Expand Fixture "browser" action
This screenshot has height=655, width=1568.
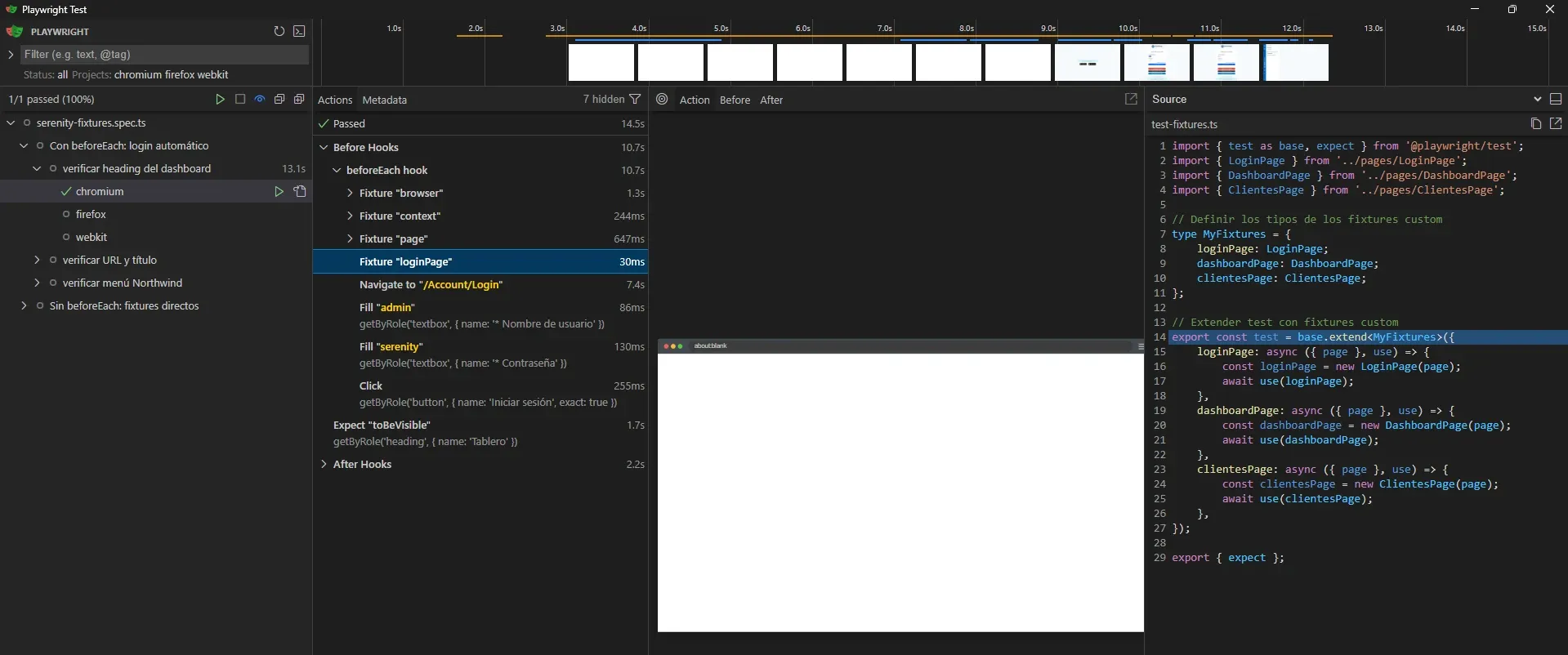pyautogui.click(x=350, y=193)
